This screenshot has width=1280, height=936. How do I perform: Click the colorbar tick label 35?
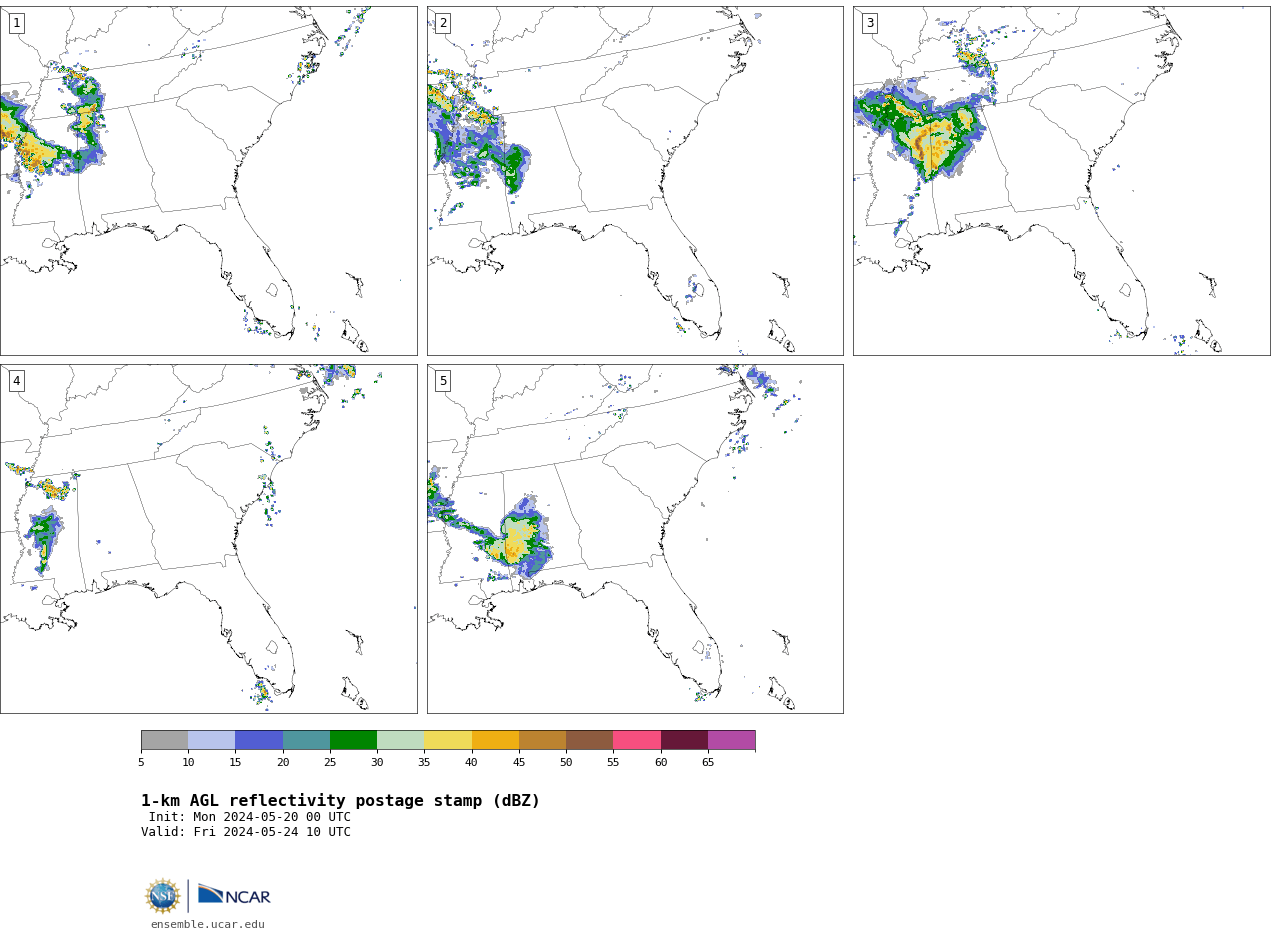coord(424,763)
